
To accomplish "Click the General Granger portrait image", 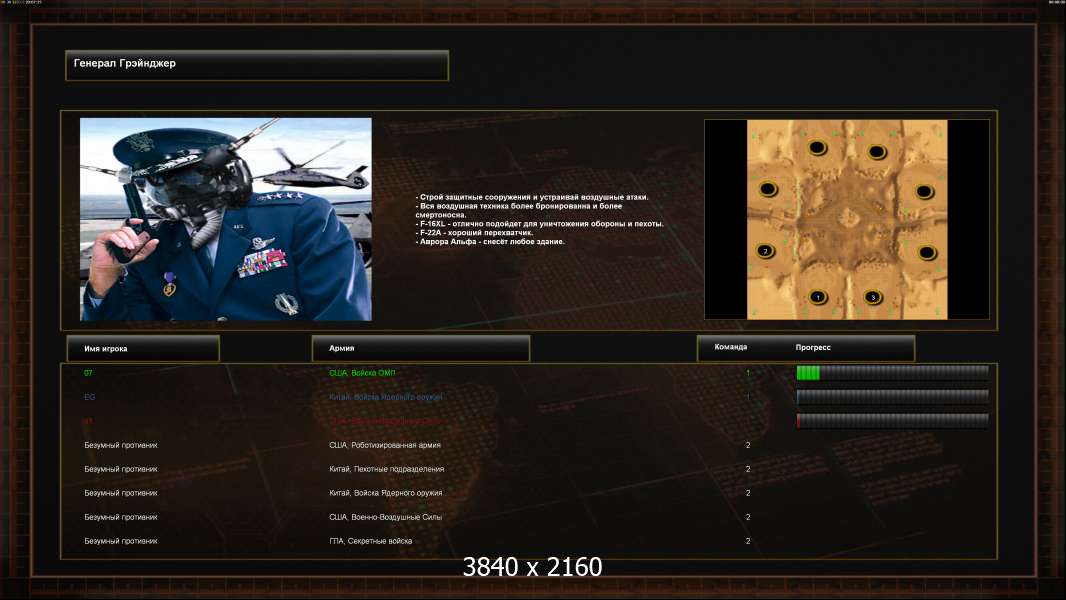I will point(226,219).
